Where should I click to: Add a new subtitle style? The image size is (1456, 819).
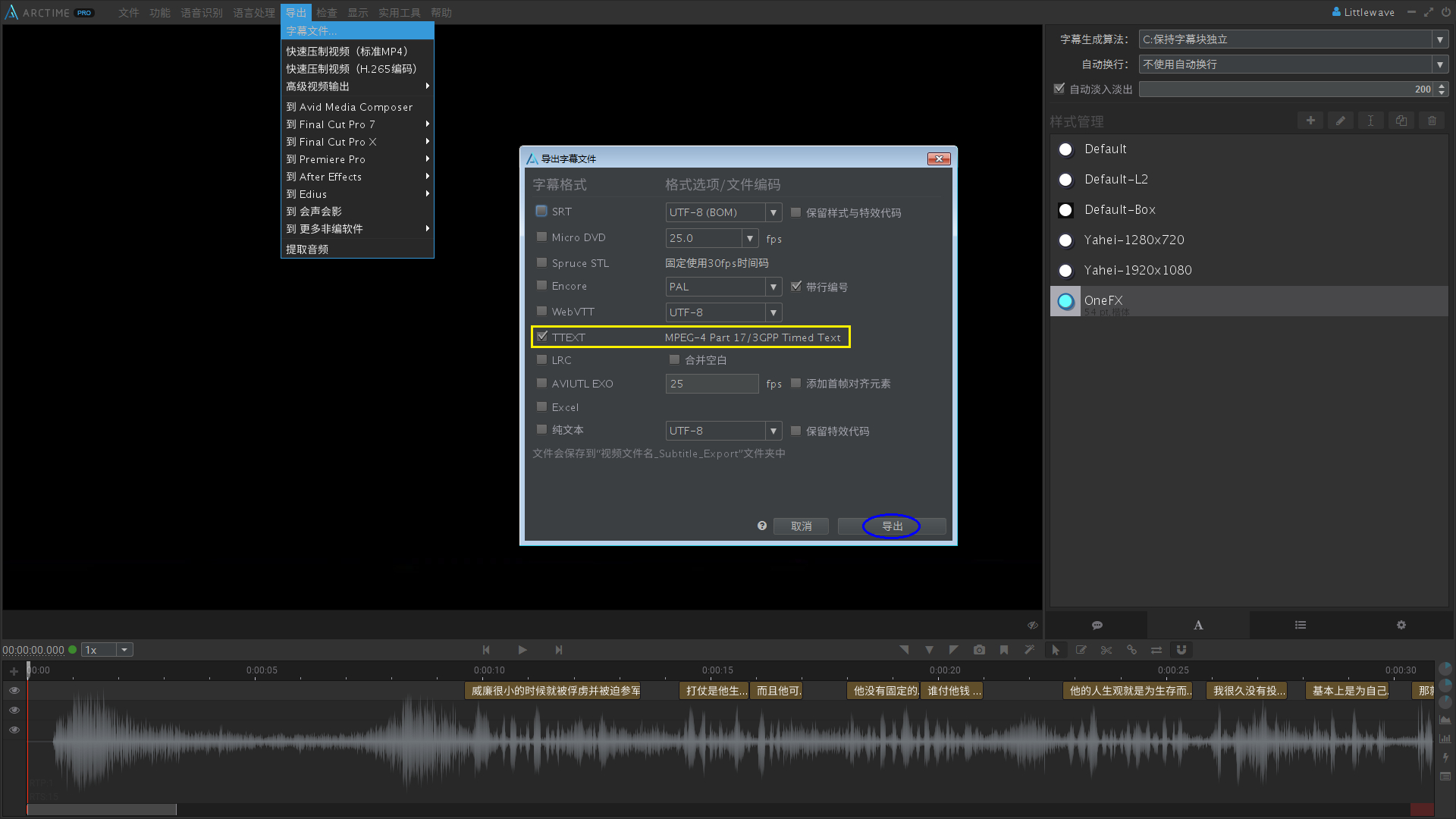point(1310,121)
